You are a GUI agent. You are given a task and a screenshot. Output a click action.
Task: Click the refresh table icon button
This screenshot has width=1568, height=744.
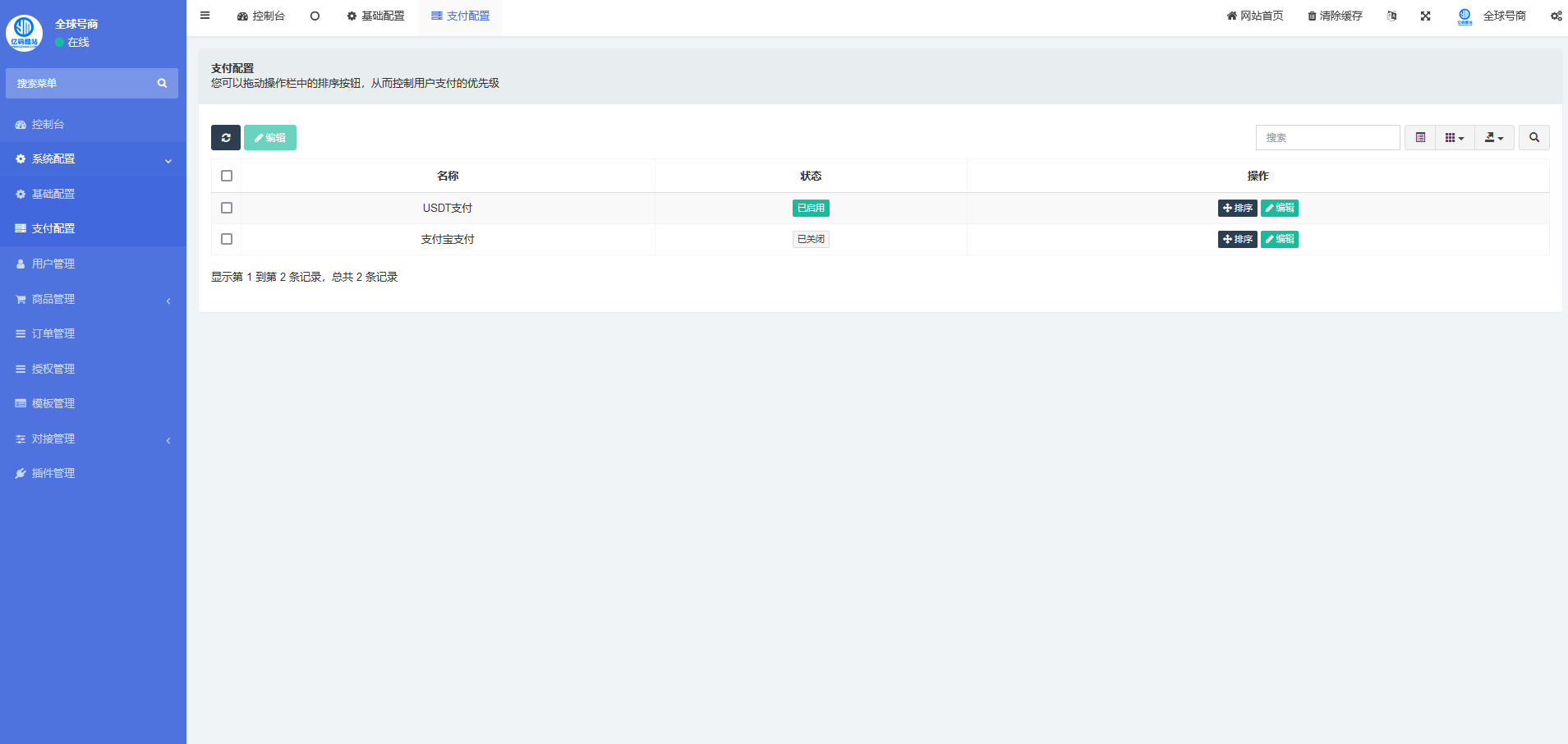point(225,138)
